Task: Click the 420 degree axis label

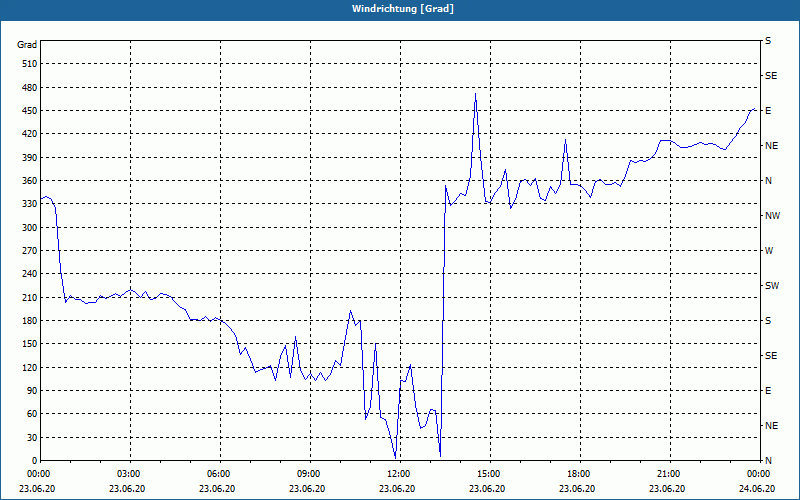Action: tap(30, 134)
